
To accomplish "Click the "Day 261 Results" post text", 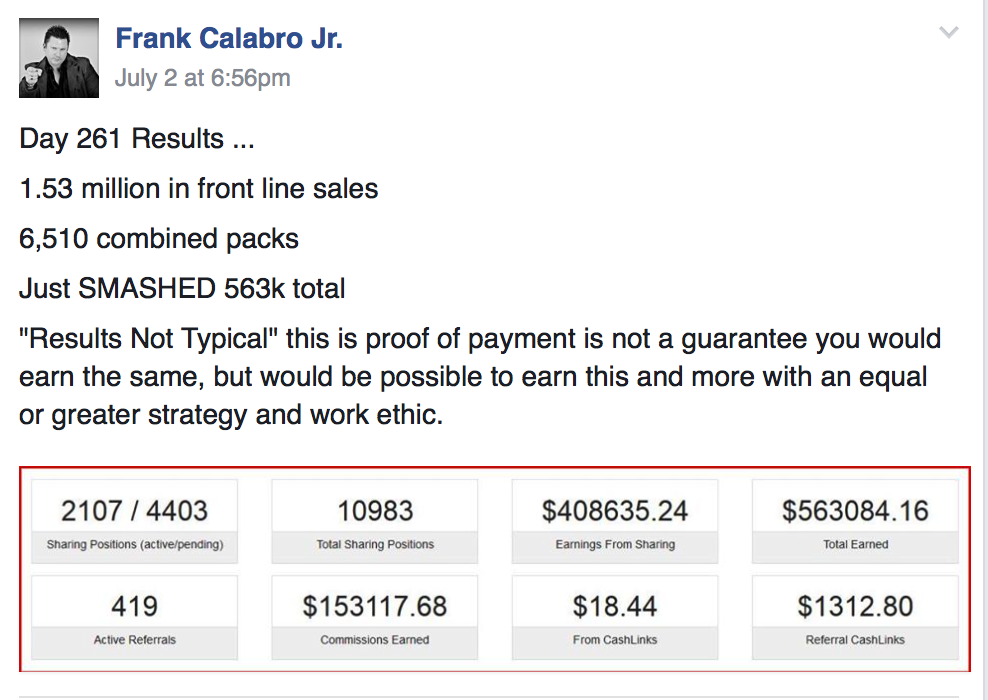I will (x=137, y=139).
